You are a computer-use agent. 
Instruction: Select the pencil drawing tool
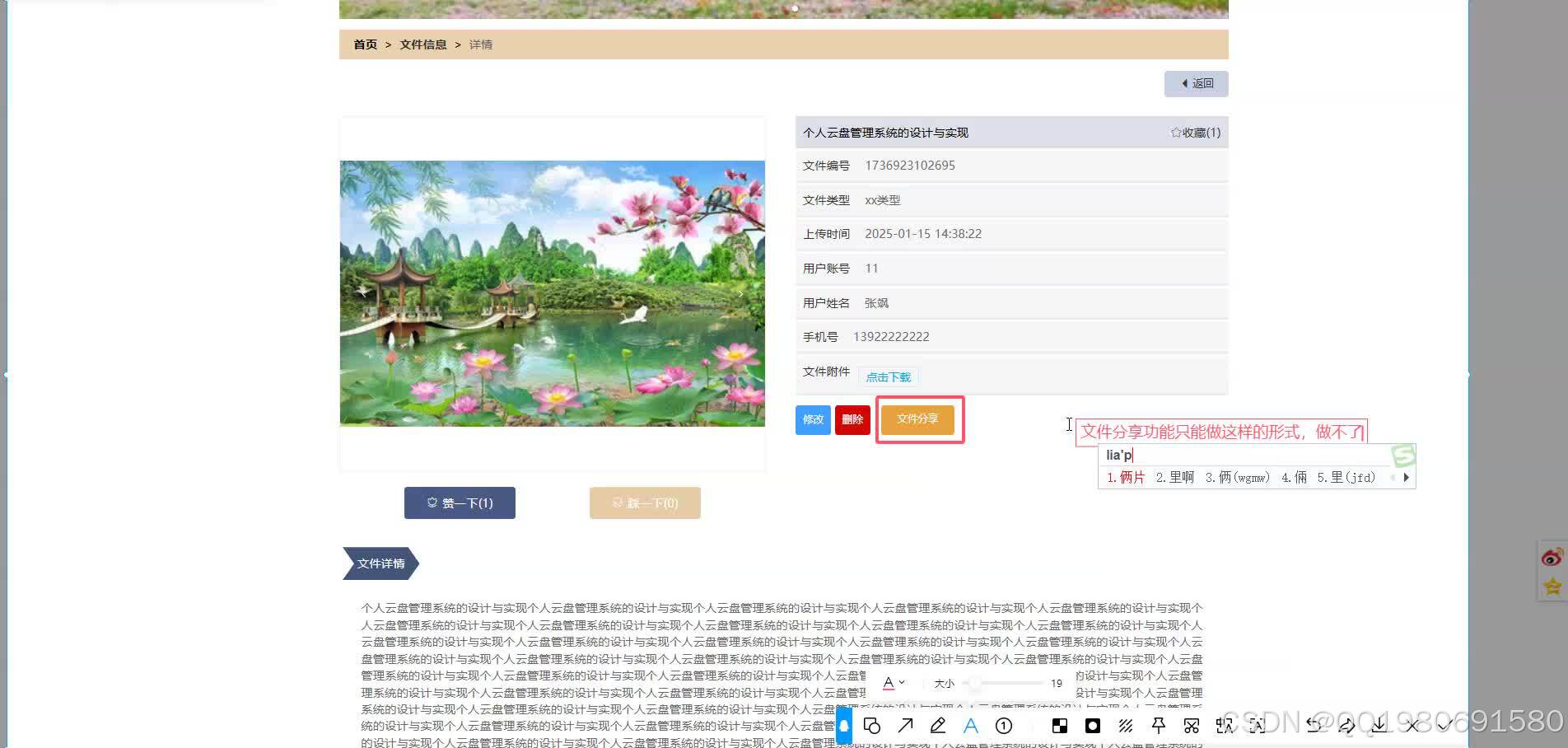point(937,725)
